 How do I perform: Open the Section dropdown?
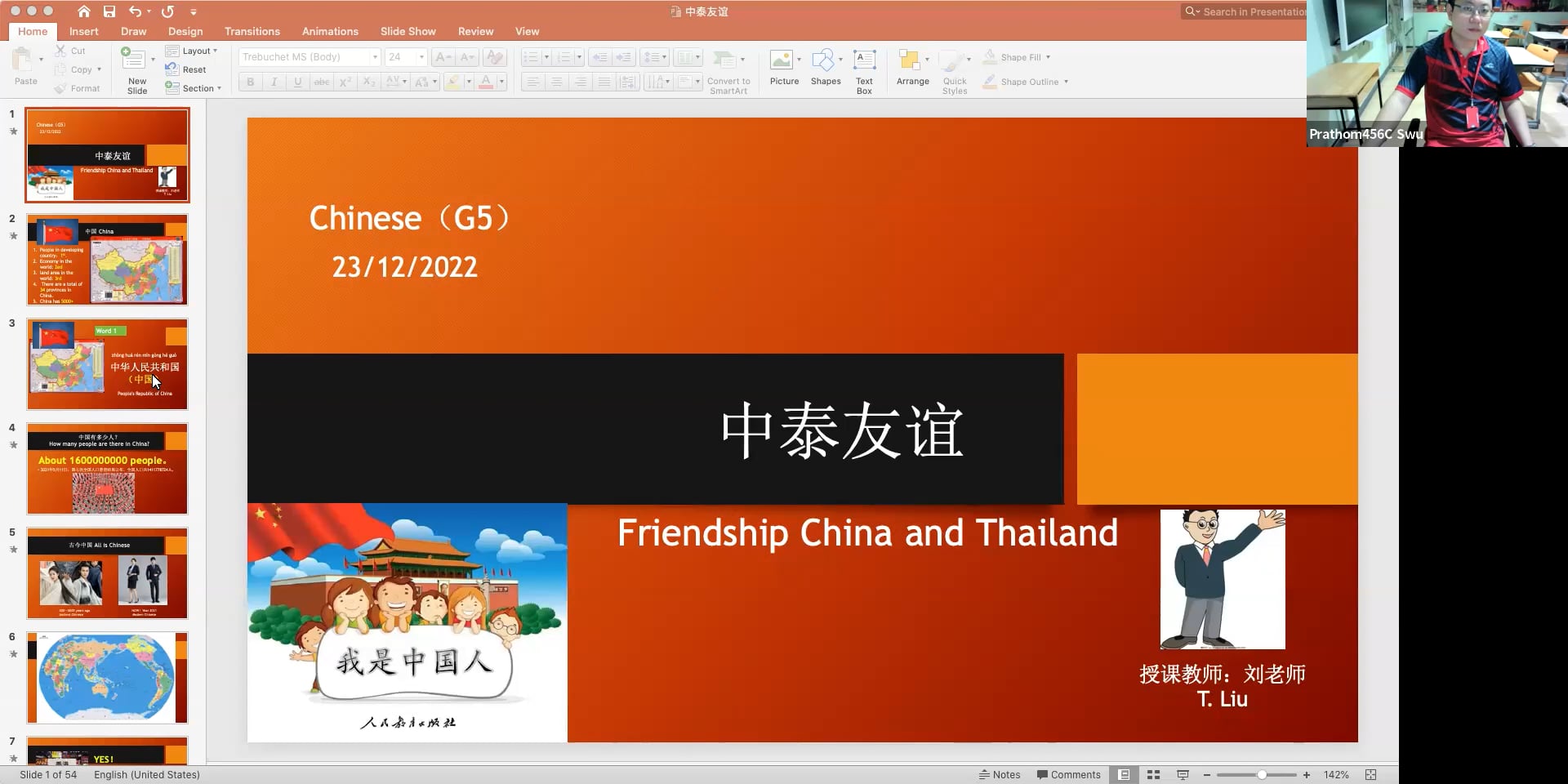(194, 88)
